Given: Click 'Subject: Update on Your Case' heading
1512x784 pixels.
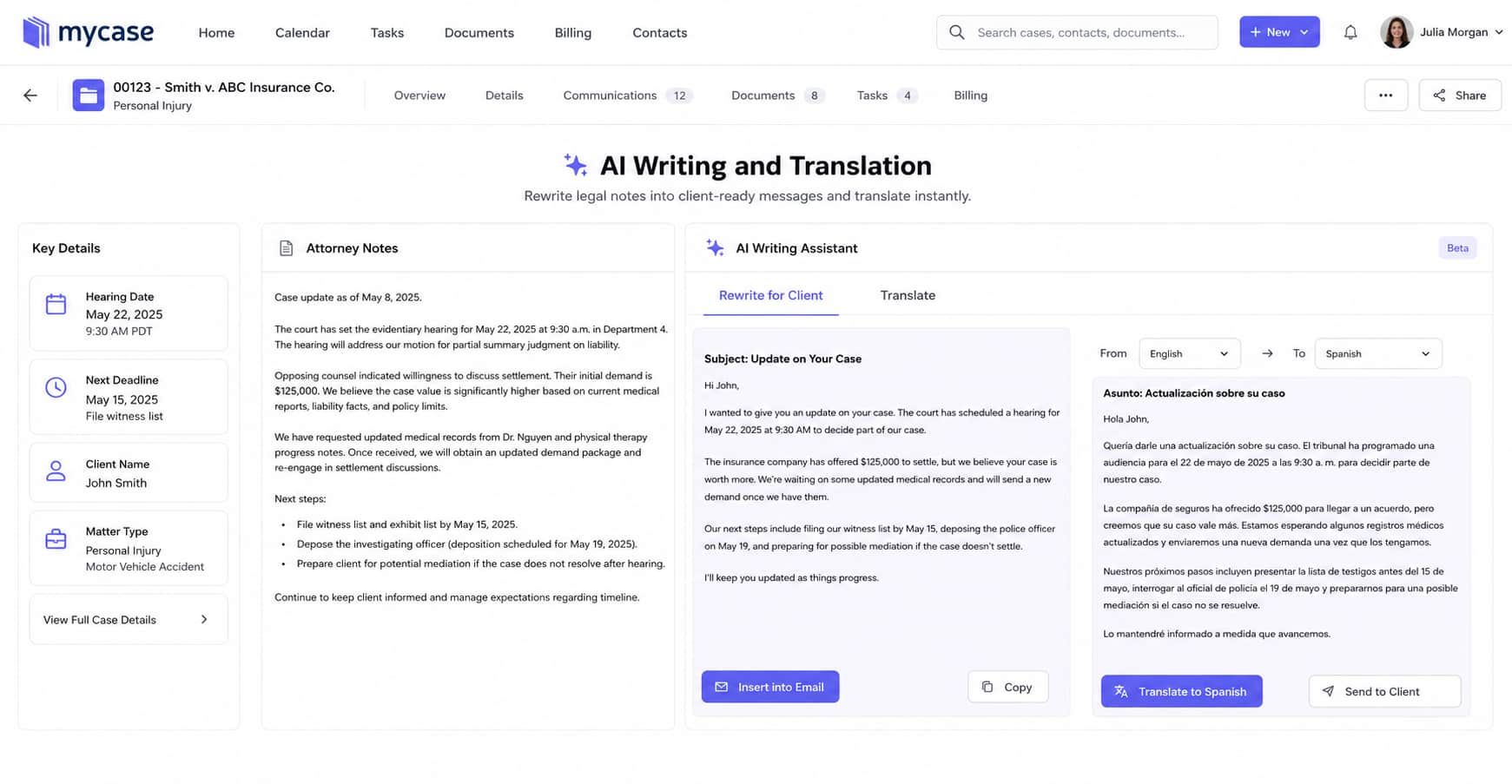Looking at the screenshot, I should pos(782,359).
